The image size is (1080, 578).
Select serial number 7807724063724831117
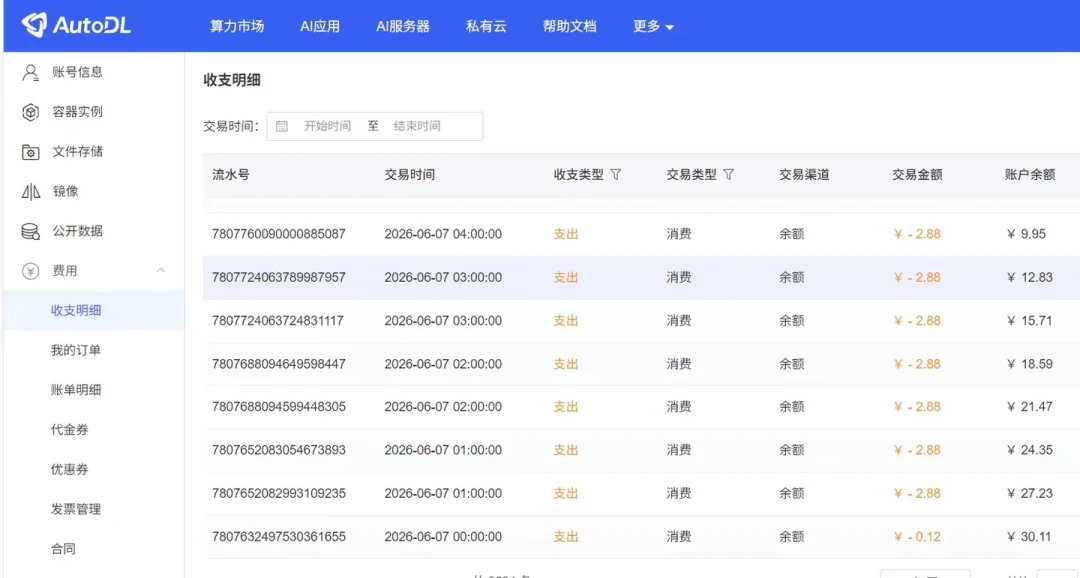coord(278,321)
